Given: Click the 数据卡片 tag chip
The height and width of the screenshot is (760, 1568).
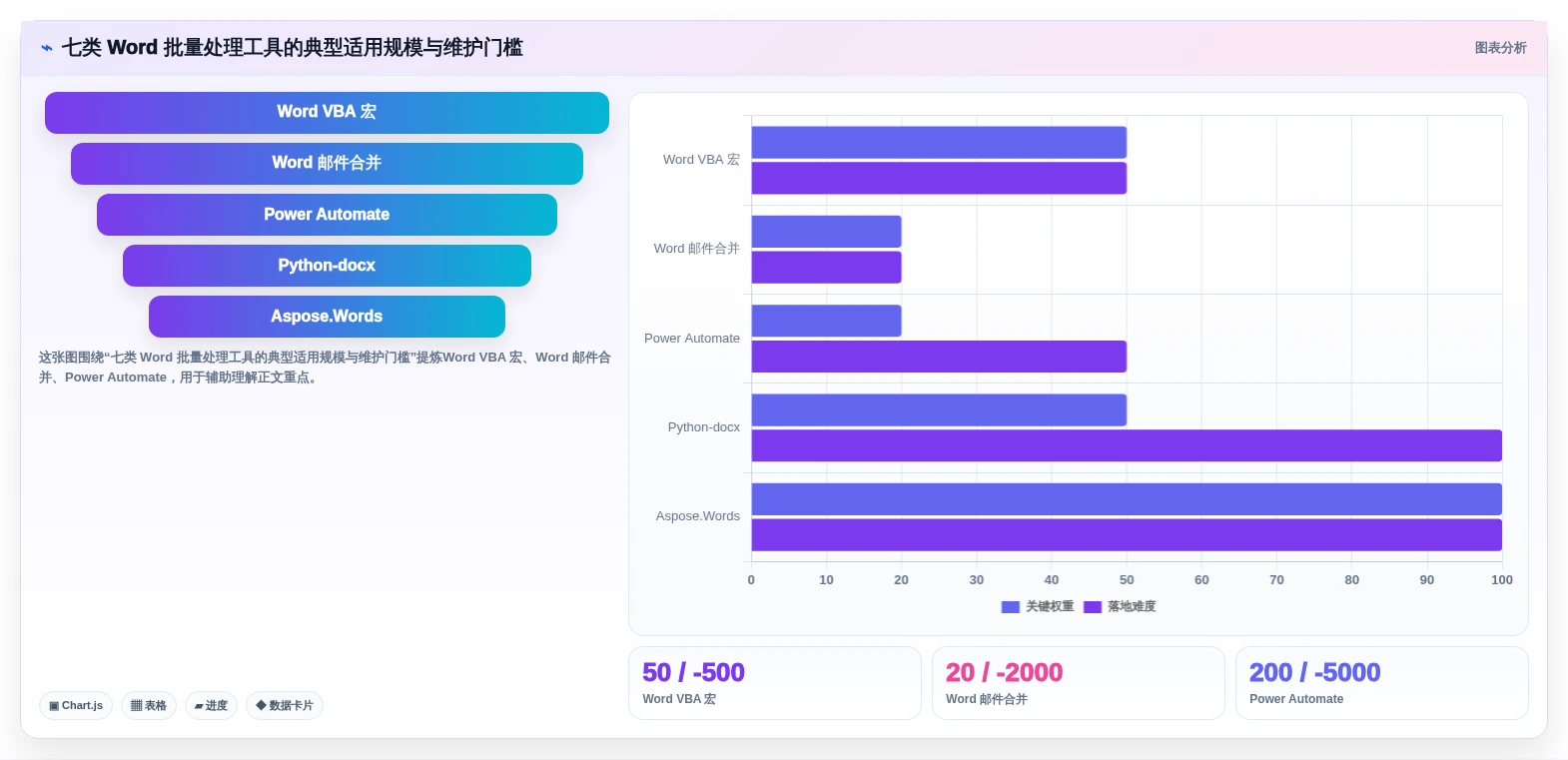Looking at the screenshot, I should 285,705.
